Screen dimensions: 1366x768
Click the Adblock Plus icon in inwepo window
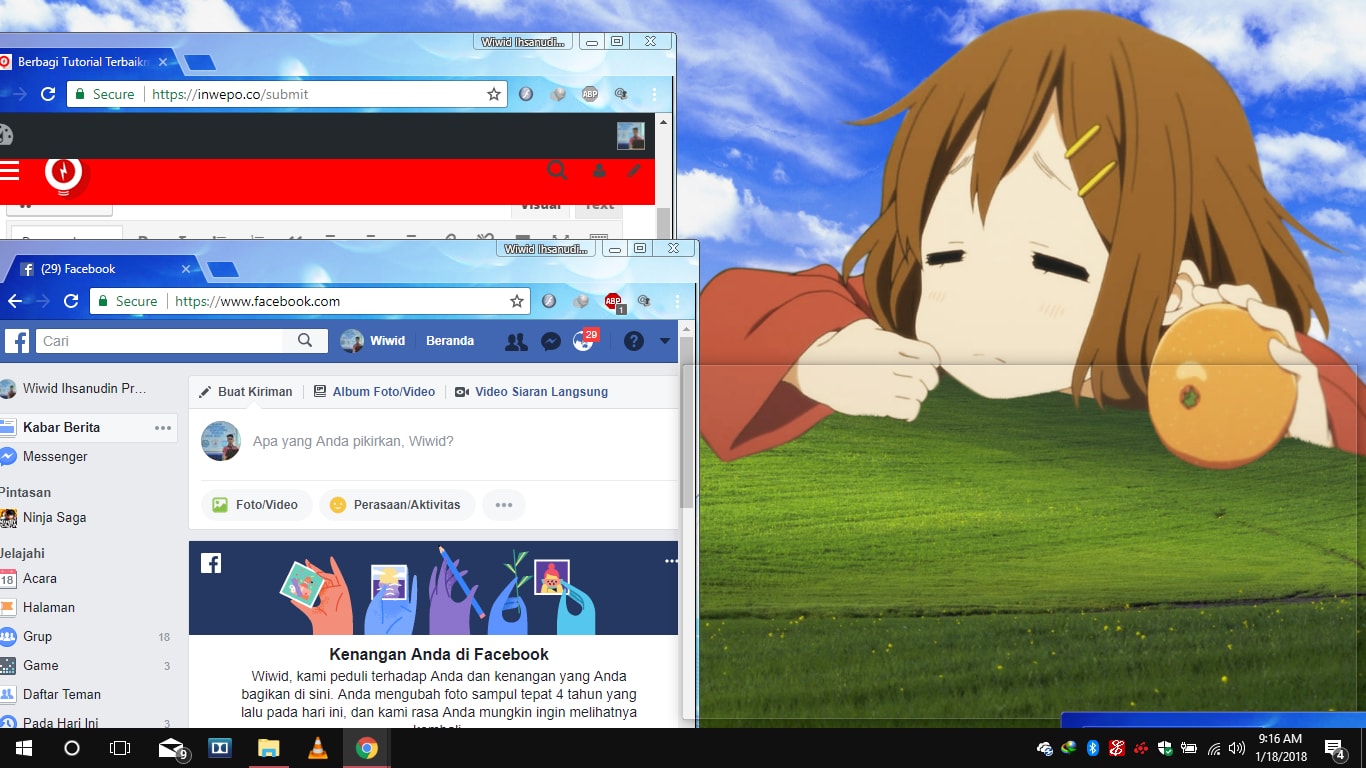pyautogui.click(x=590, y=94)
